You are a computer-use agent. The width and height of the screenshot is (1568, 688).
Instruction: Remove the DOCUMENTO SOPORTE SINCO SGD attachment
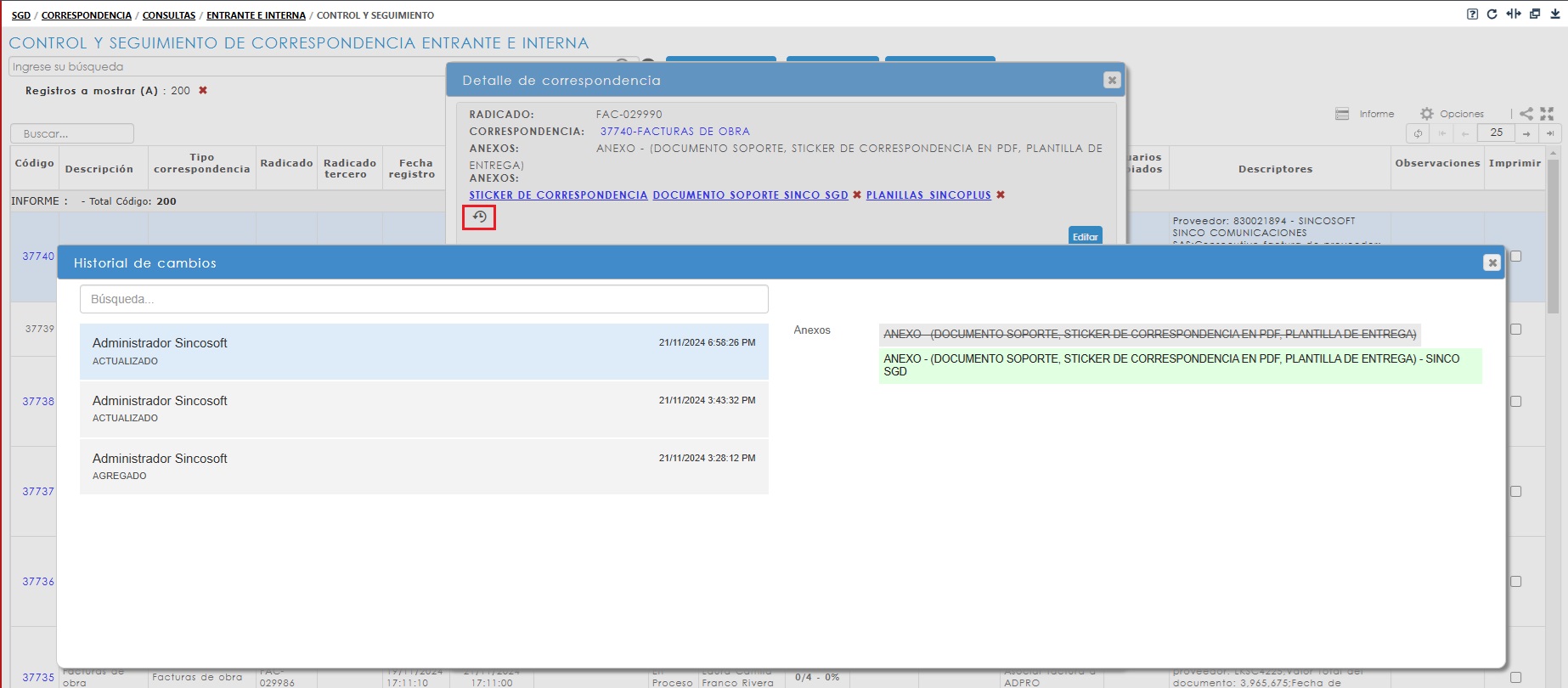(x=857, y=195)
